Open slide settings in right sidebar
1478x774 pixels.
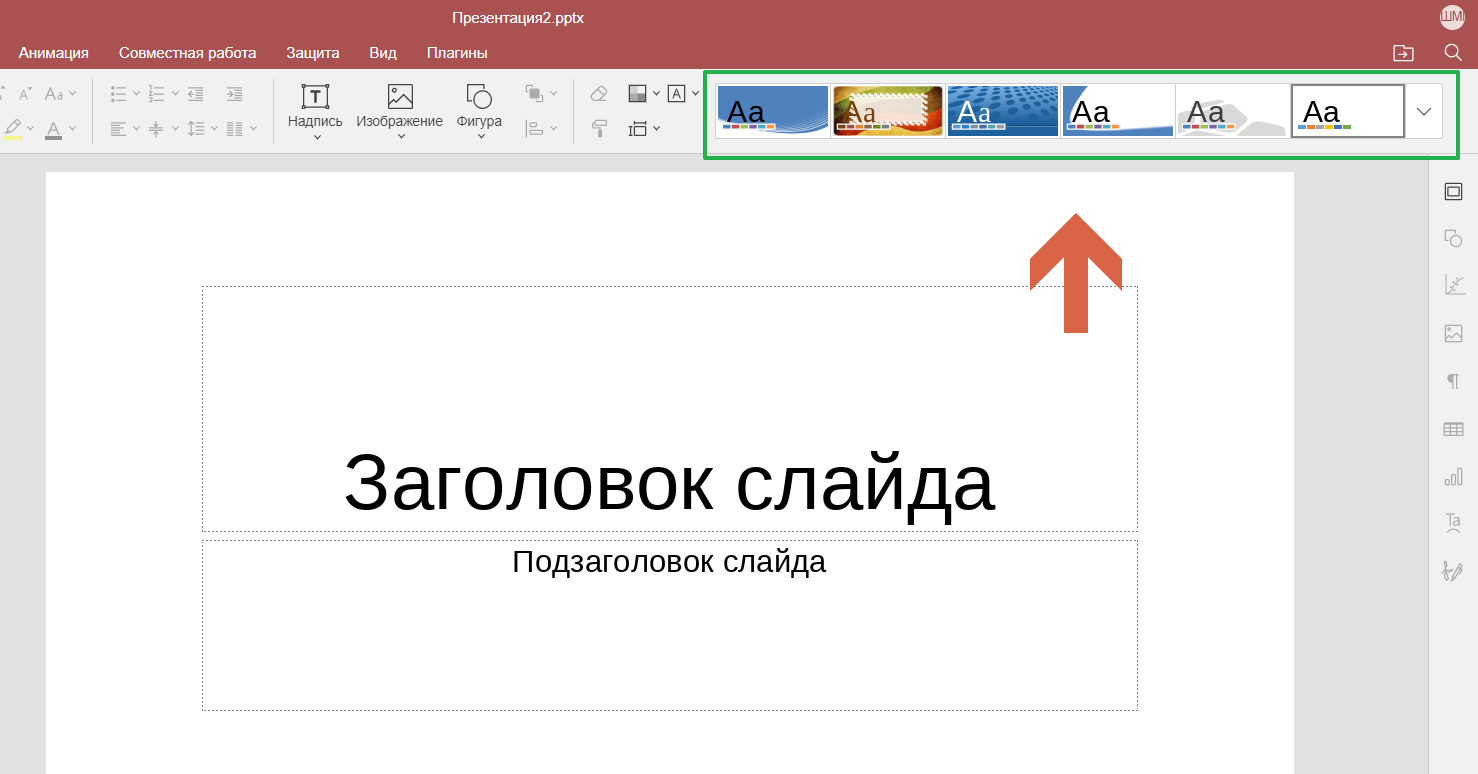point(1453,192)
